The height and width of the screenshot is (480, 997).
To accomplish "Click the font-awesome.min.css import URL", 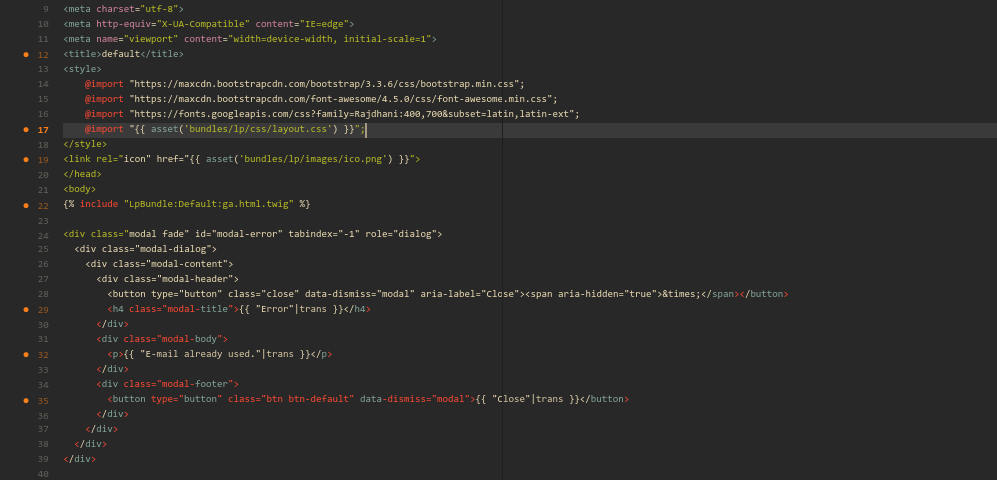I will click(343, 99).
